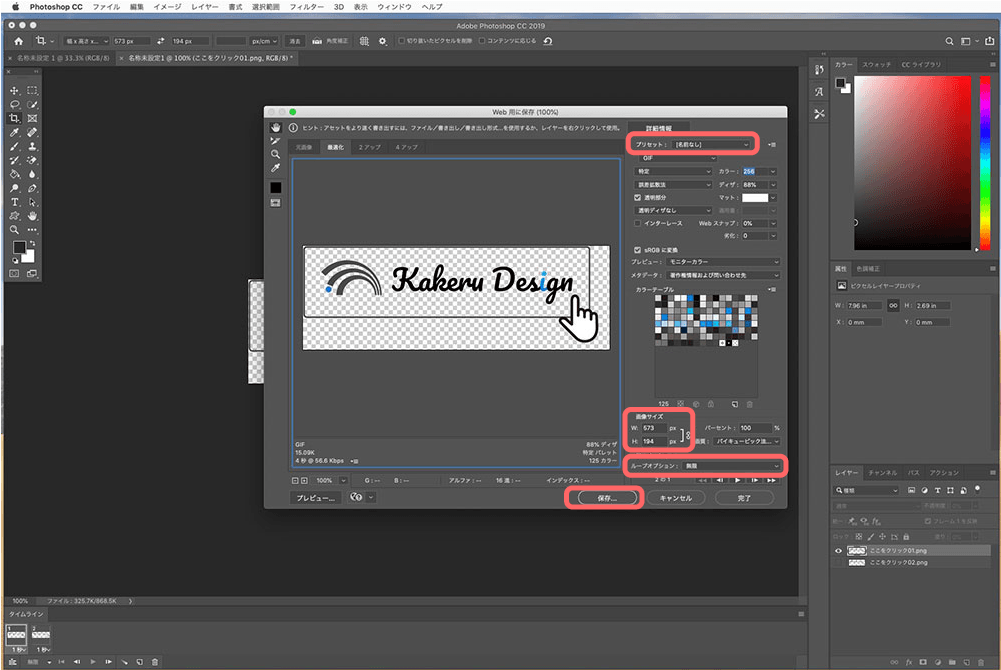This screenshot has width=1001, height=670.
Task: Hide the ここをクリック01.png layer
Action: [838, 551]
